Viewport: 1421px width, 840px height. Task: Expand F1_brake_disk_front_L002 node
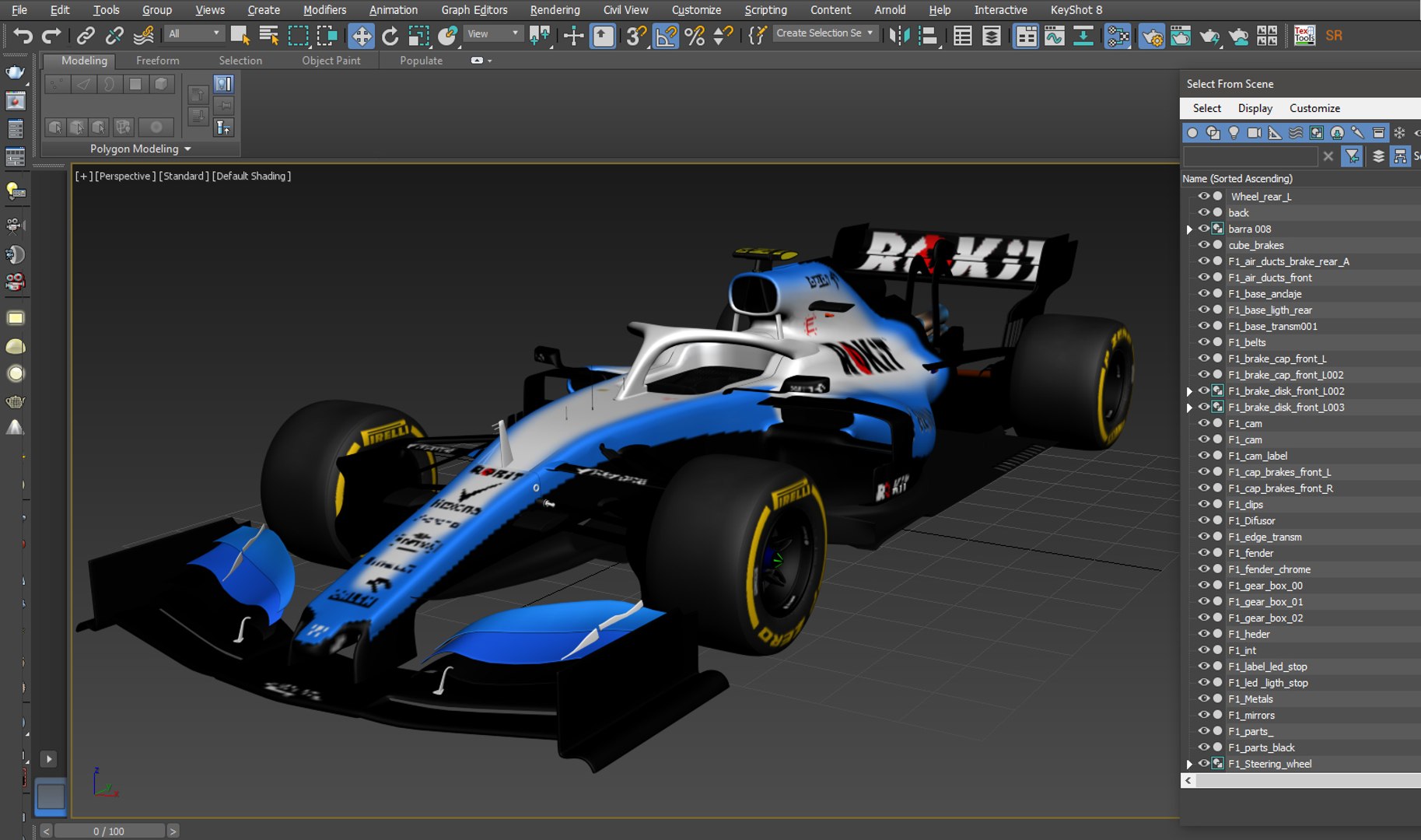point(1189,391)
